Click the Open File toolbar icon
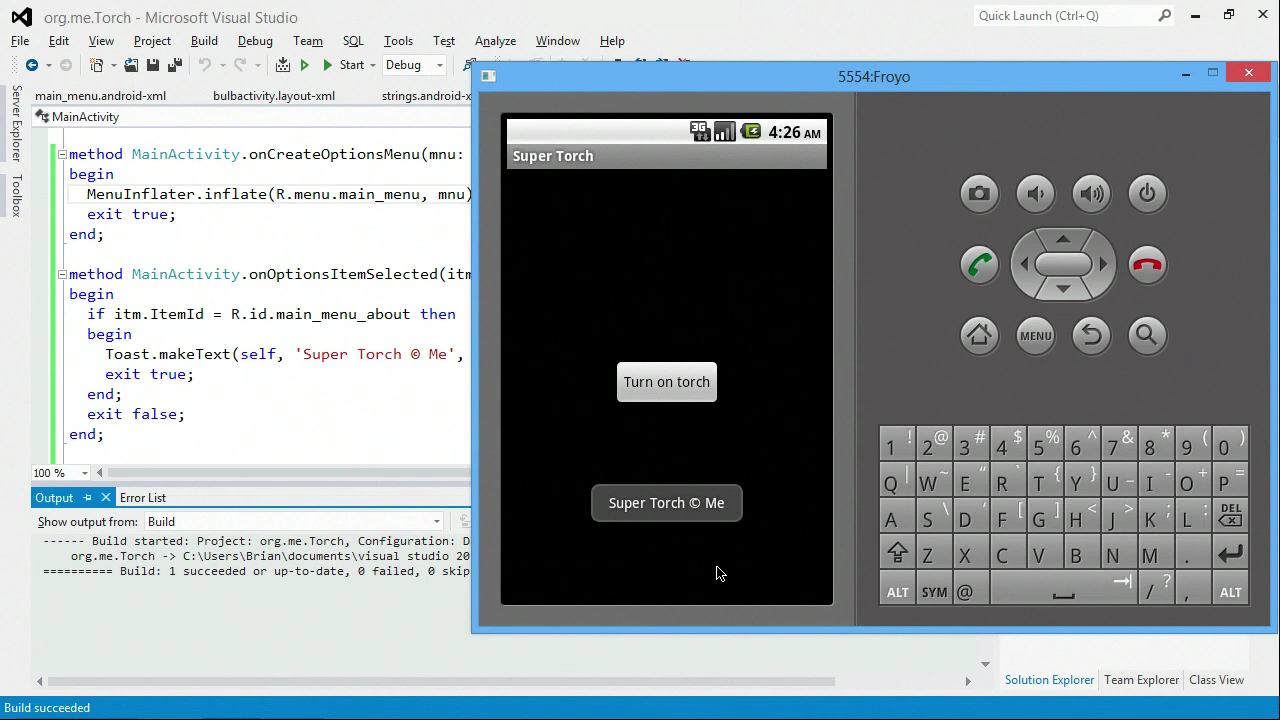This screenshot has width=1280, height=720. click(x=131, y=65)
